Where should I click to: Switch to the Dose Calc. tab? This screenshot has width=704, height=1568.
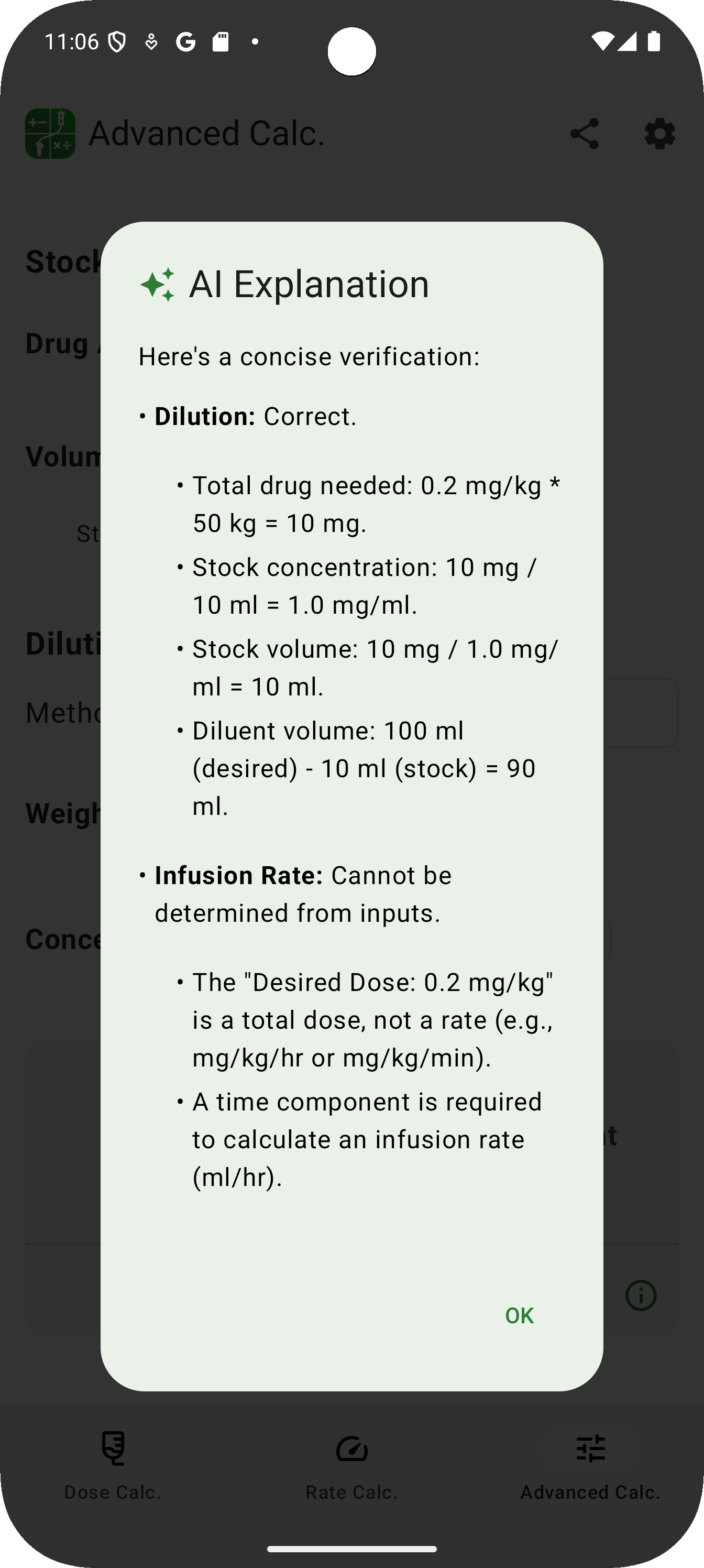point(113,1465)
